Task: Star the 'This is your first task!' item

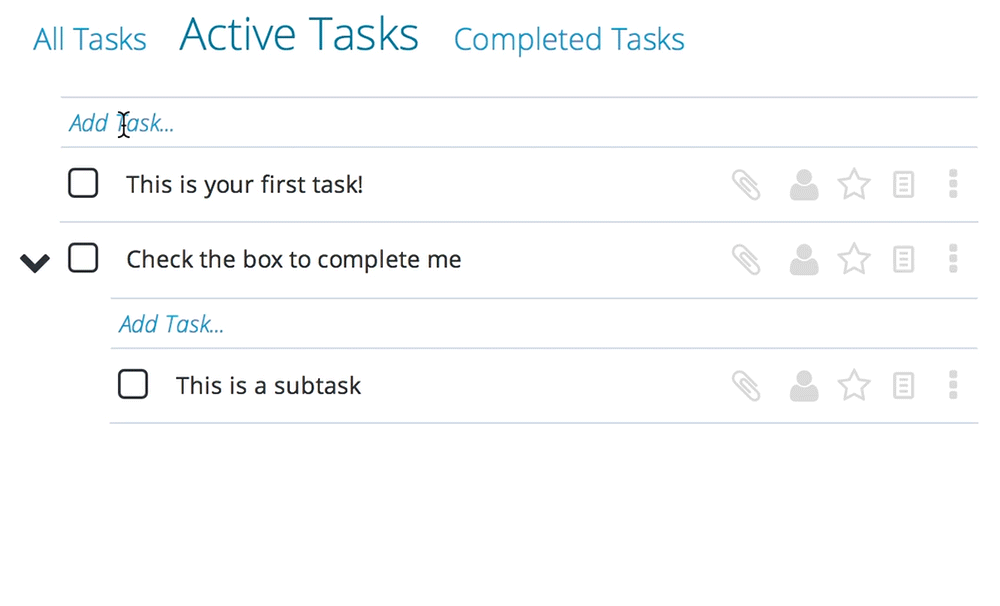Action: 853,184
